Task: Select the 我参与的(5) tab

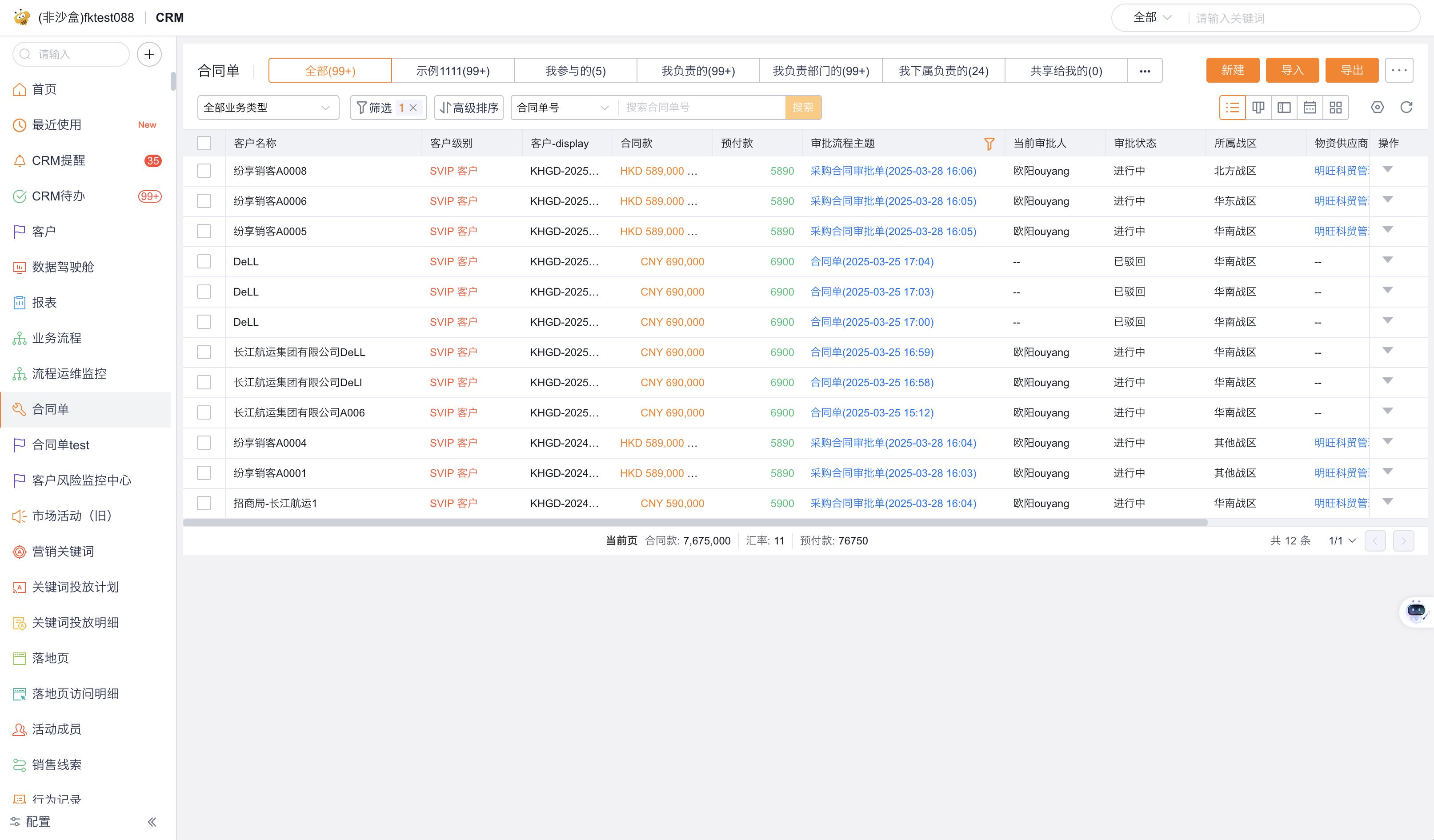Action: coord(575,71)
